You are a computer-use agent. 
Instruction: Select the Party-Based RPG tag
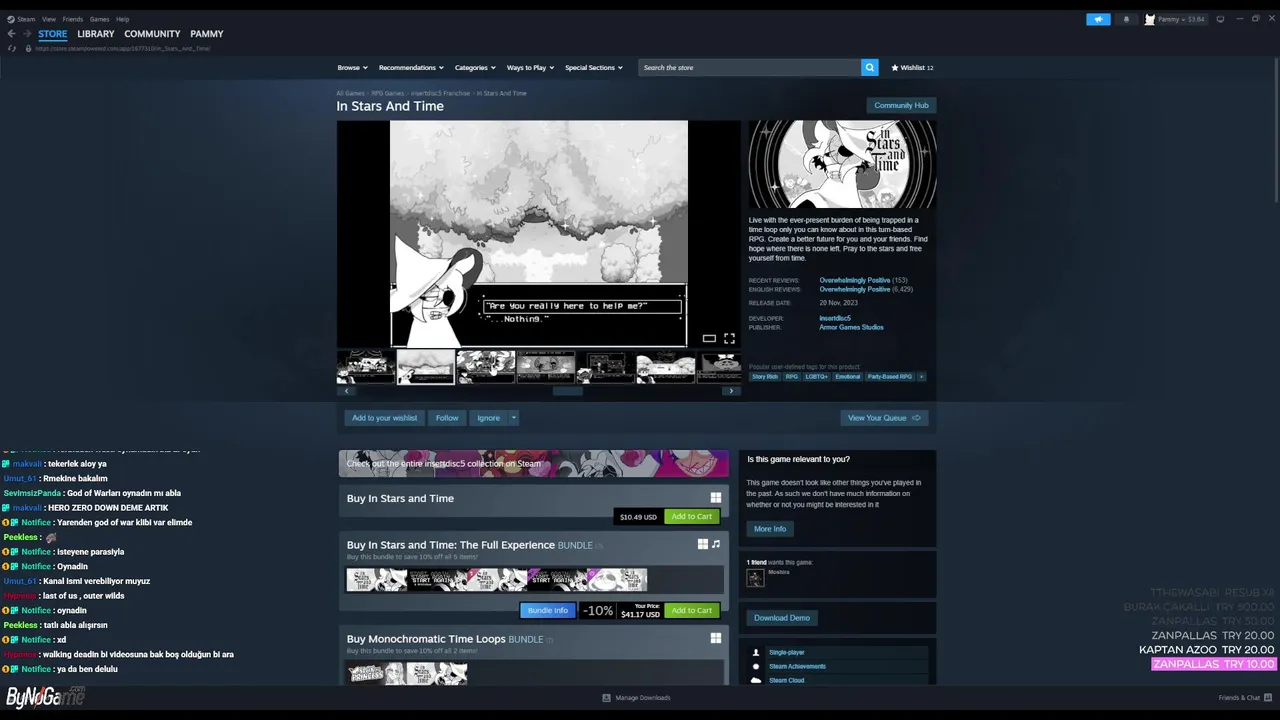pyautogui.click(x=890, y=377)
